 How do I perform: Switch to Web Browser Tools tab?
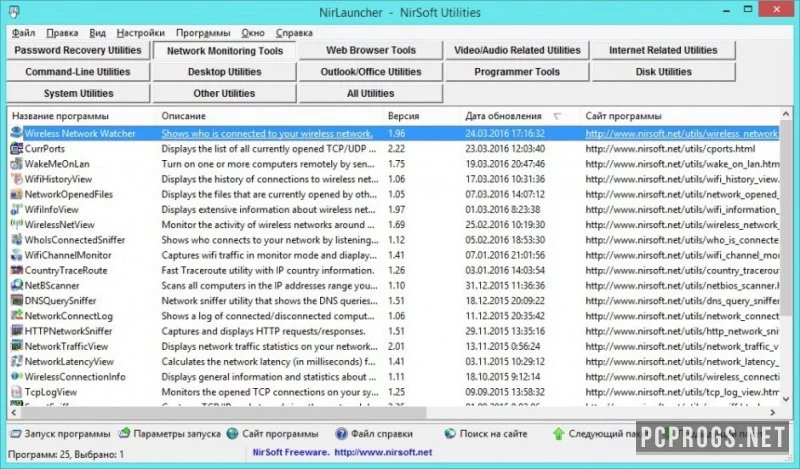(371, 50)
